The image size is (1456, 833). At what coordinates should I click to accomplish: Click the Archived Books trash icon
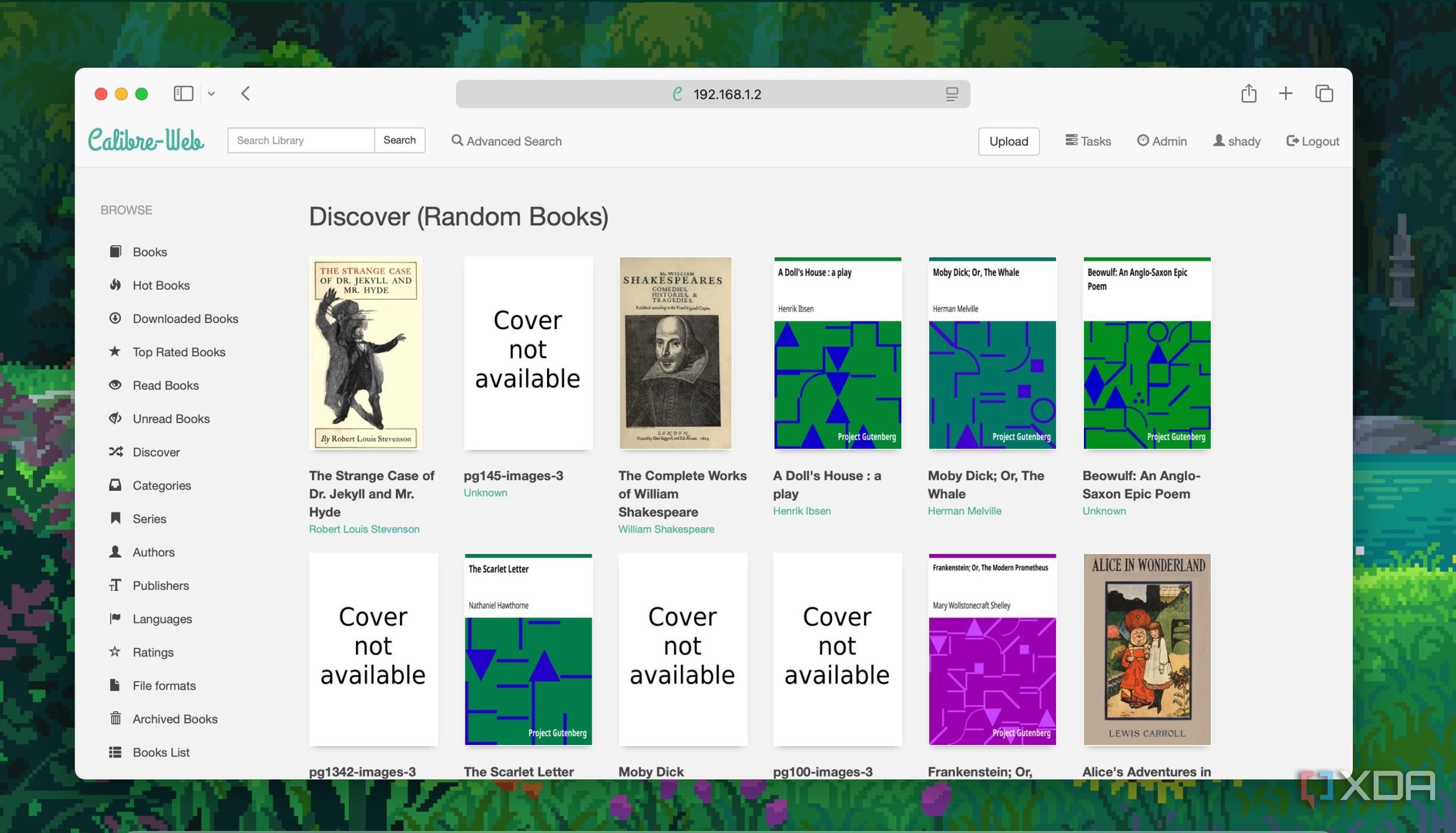pyautogui.click(x=115, y=718)
